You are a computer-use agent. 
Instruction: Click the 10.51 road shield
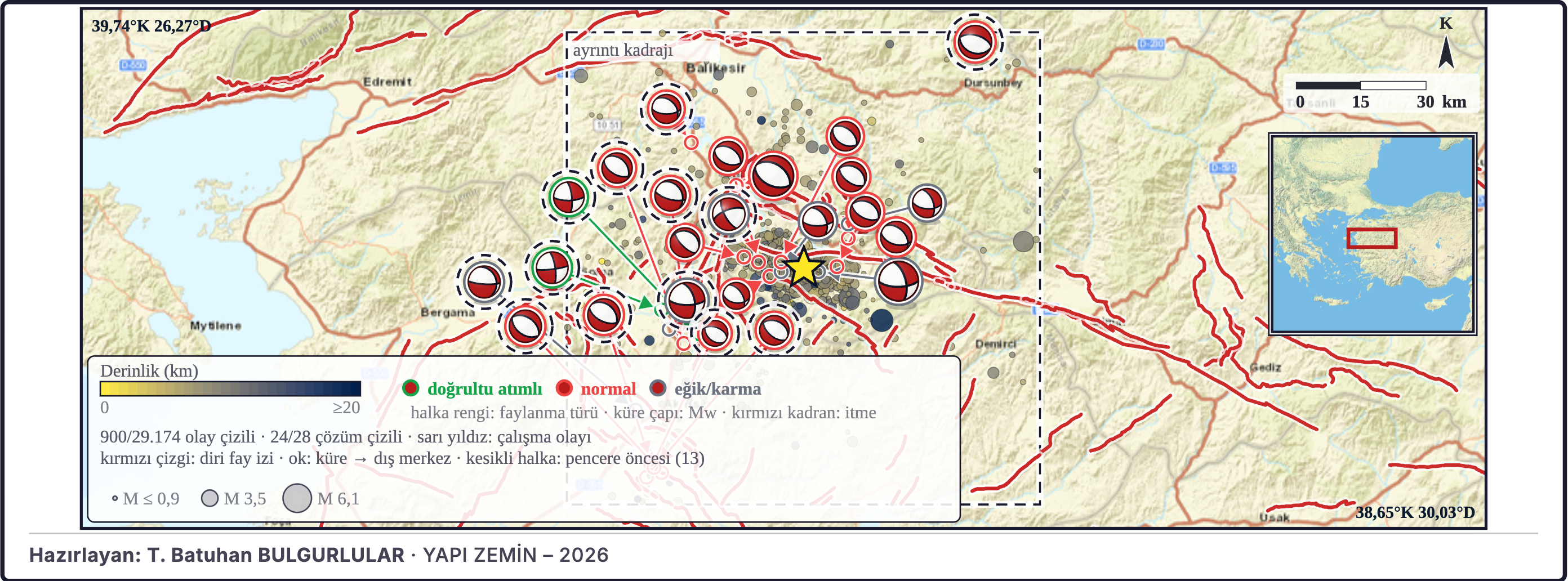tap(607, 125)
